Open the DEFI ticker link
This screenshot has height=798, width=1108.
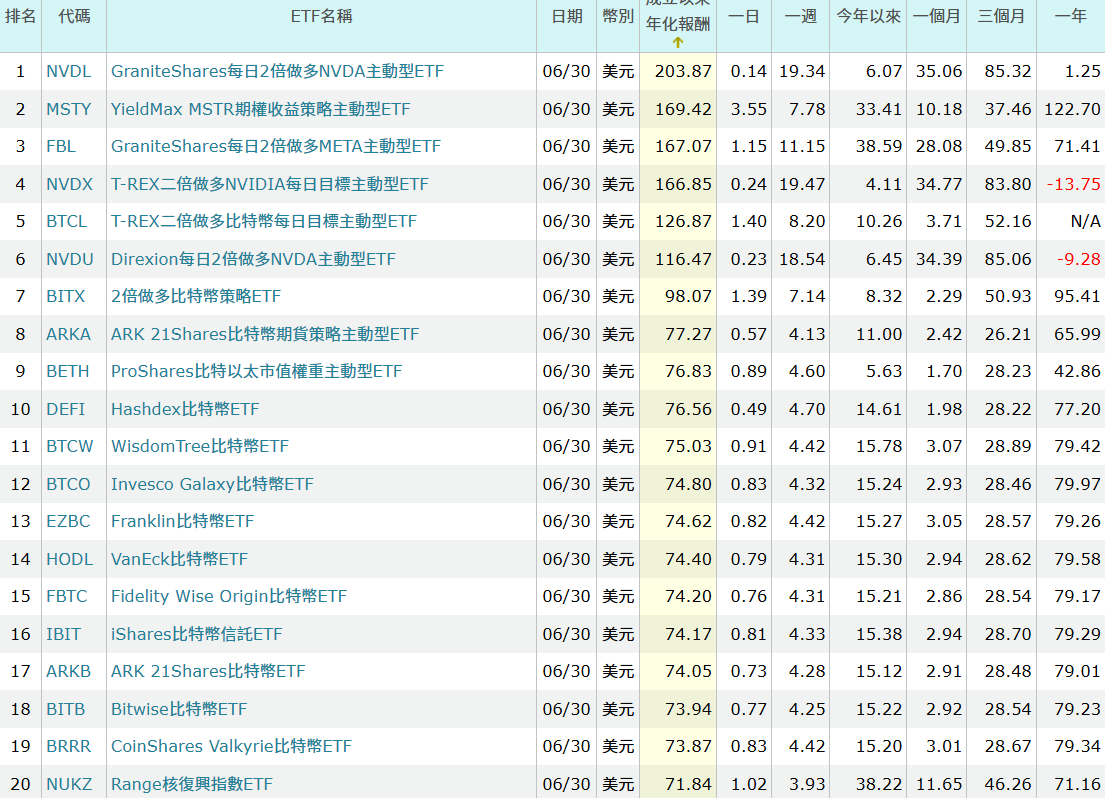coord(66,409)
